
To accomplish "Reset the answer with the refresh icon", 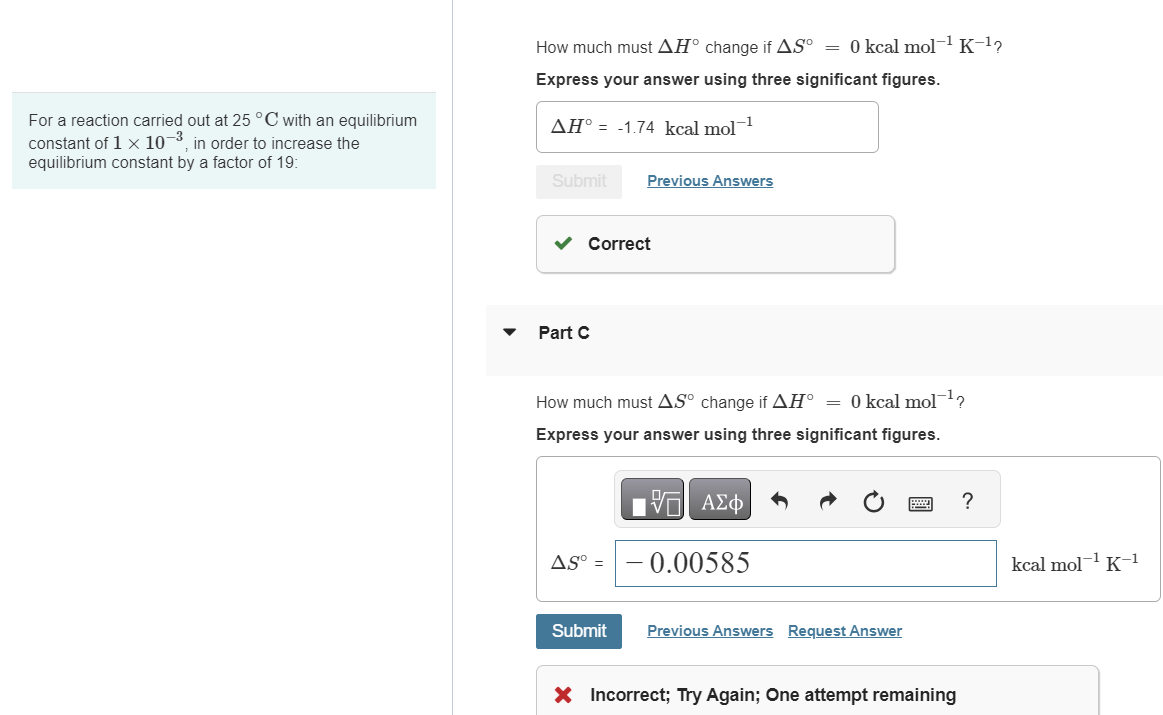I will [872, 499].
